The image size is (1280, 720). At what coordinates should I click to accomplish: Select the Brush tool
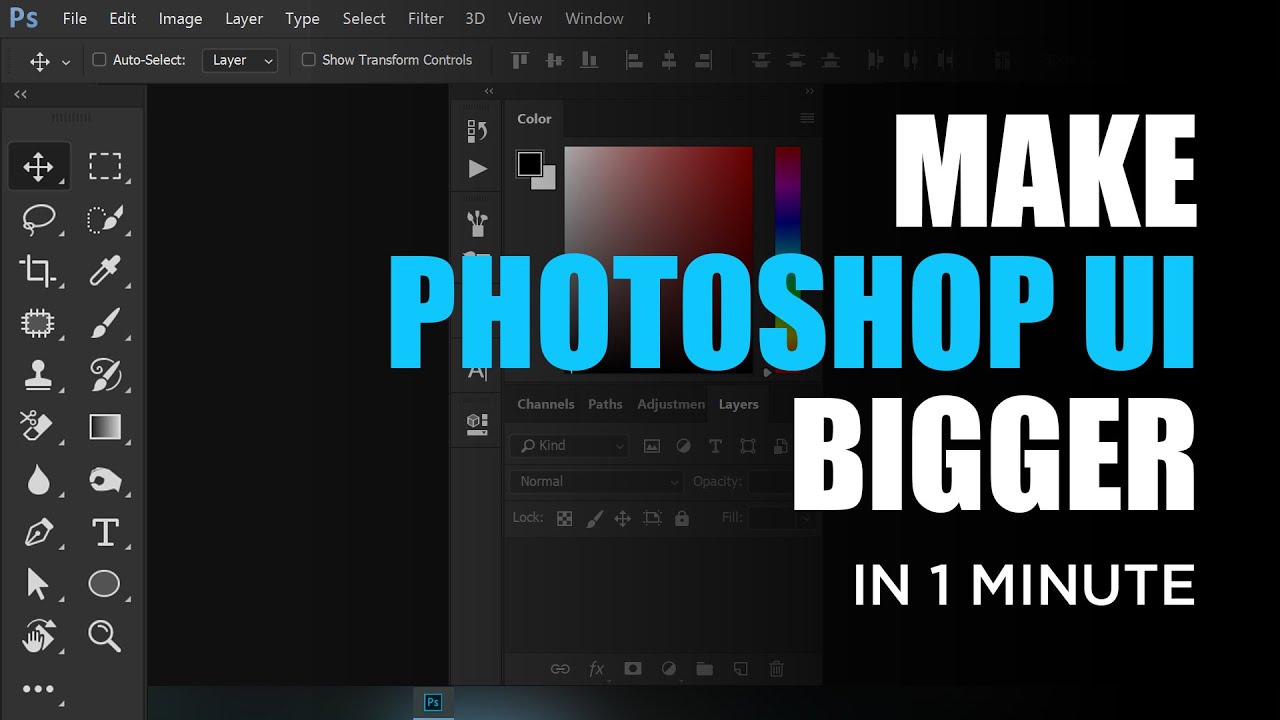coord(105,323)
